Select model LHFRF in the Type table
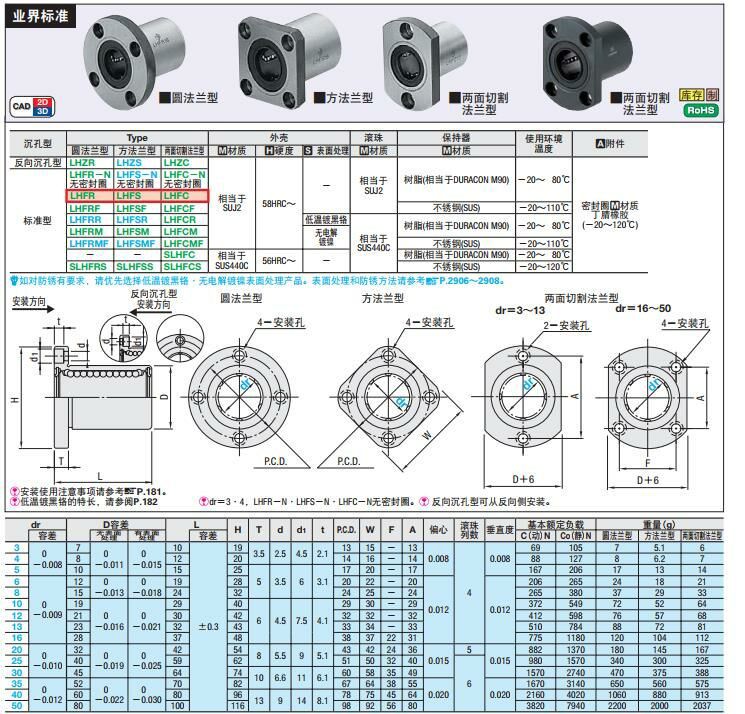Viewport: 745px width, 714px height. 85,209
